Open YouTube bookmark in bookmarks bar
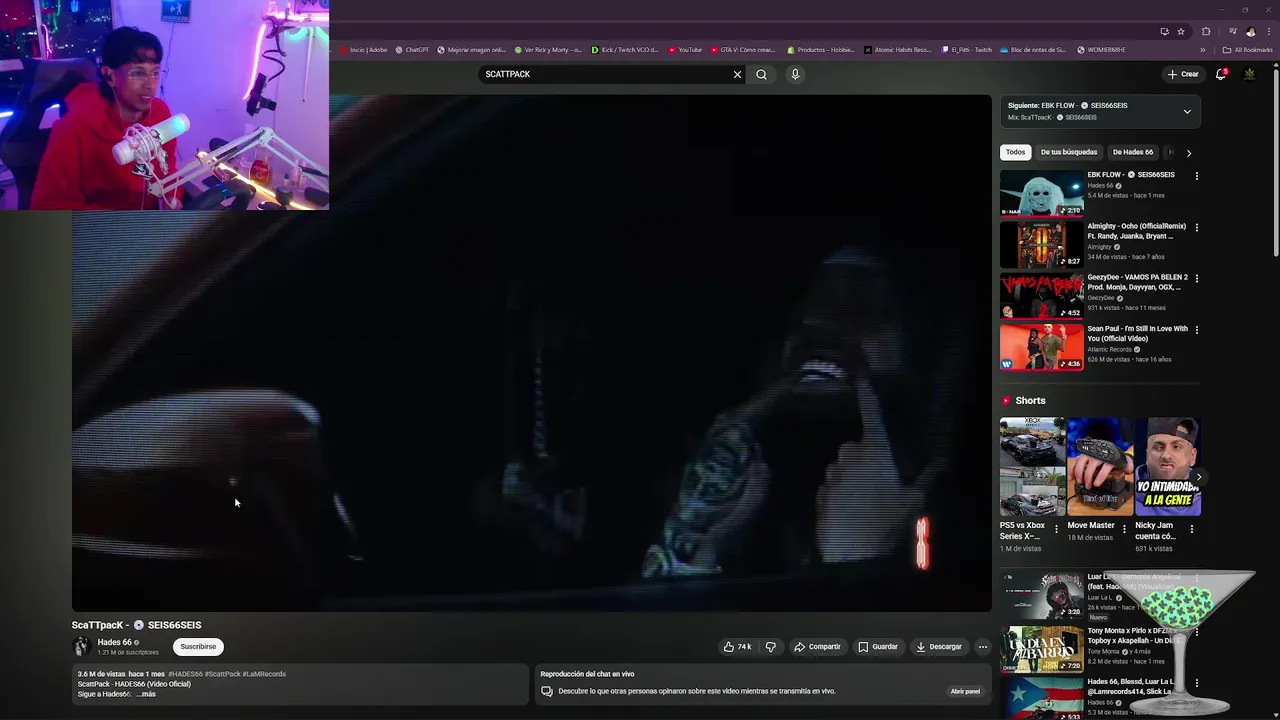Viewport: 1280px width, 720px height. pos(685,50)
